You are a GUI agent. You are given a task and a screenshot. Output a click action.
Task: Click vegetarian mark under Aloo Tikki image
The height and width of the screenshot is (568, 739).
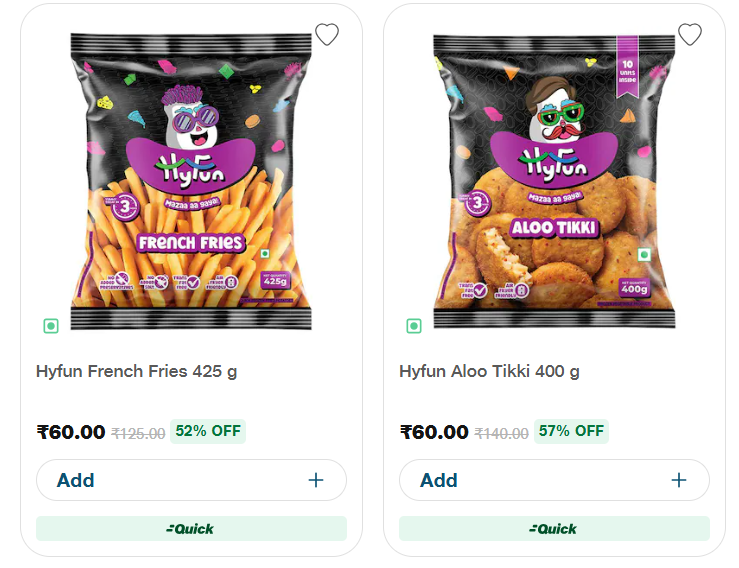pyautogui.click(x=413, y=326)
